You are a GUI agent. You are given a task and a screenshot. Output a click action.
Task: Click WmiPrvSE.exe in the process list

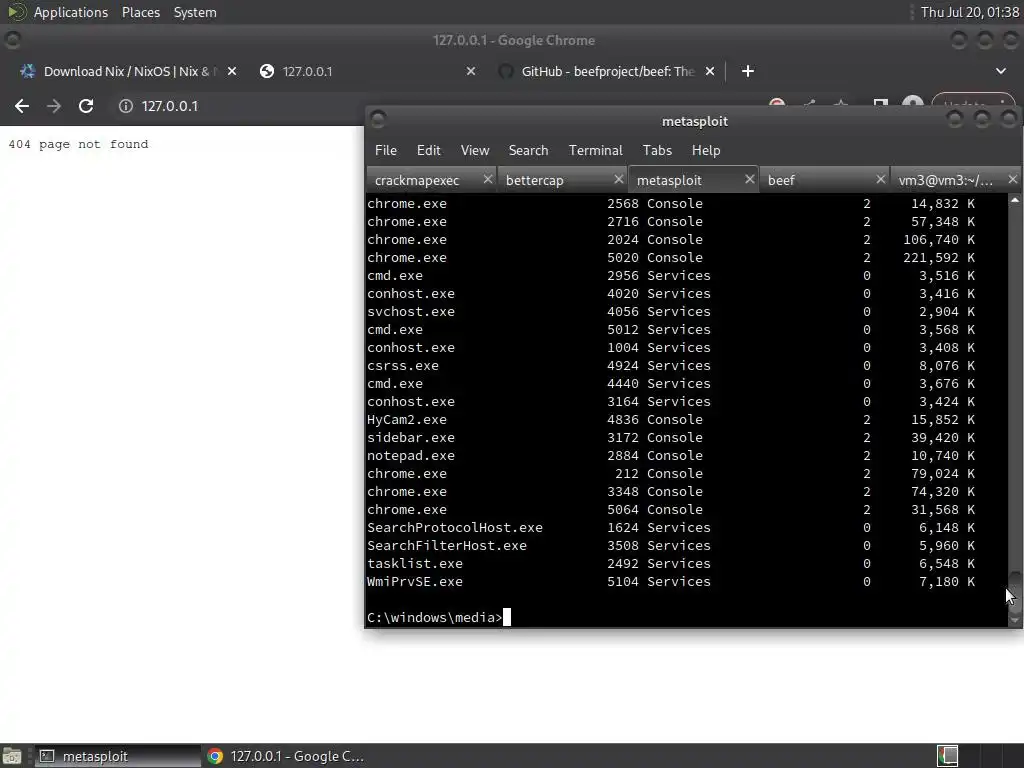click(x=415, y=581)
